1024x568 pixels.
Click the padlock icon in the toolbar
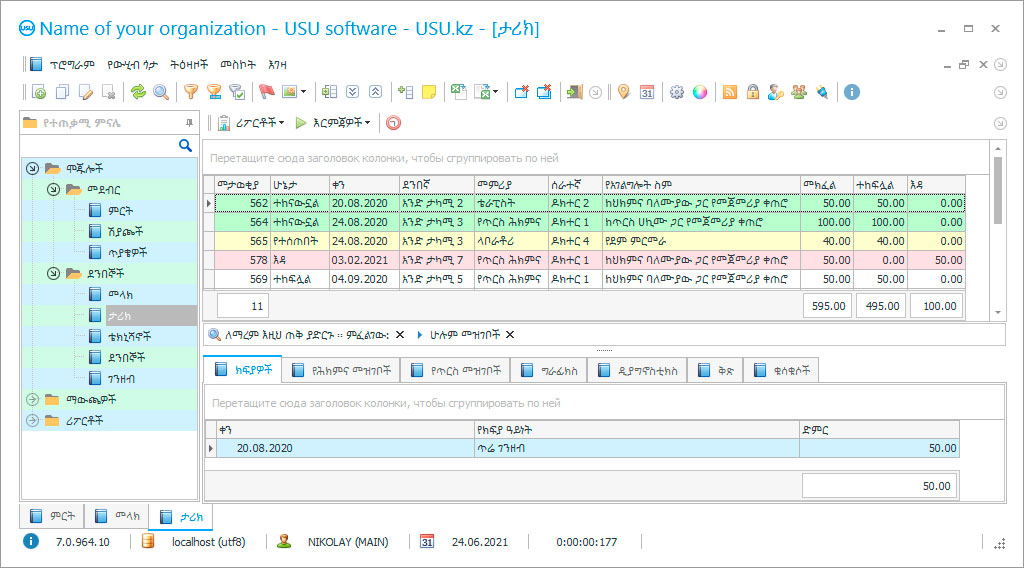(x=752, y=92)
